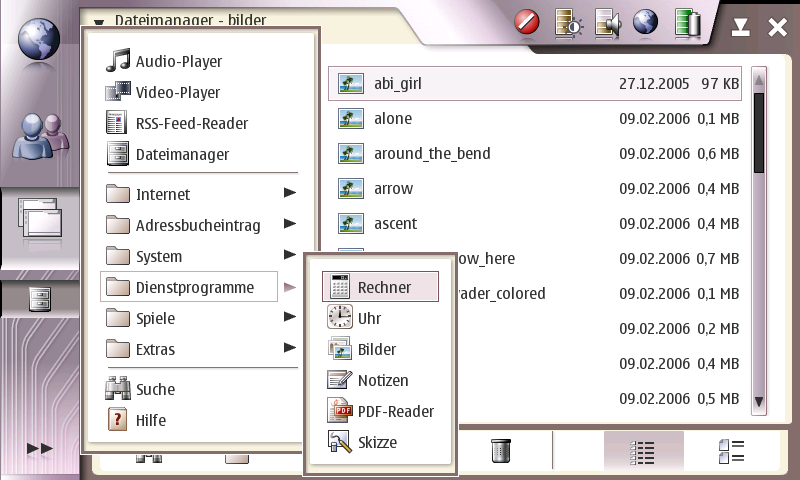Launch Rechner from Dienstprogramme submenu
Image resolution: width=800 pixels, height=480 pixels.
[x=381, y=287]
